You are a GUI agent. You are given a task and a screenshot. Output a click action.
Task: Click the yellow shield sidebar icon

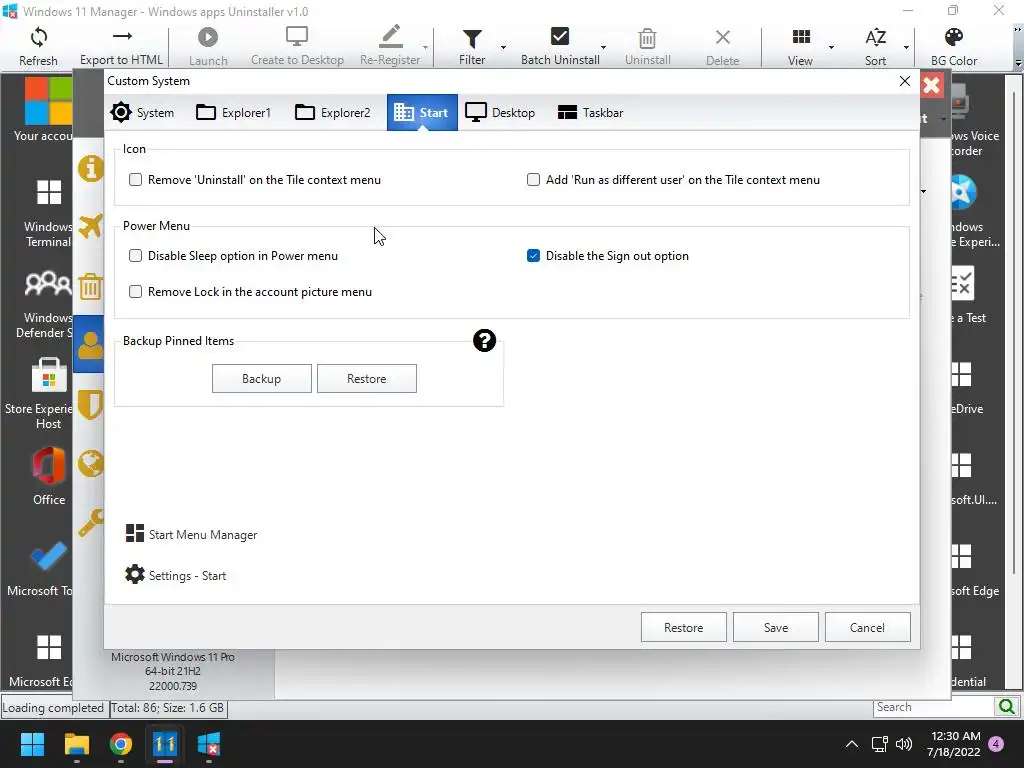tap(91, 404)
